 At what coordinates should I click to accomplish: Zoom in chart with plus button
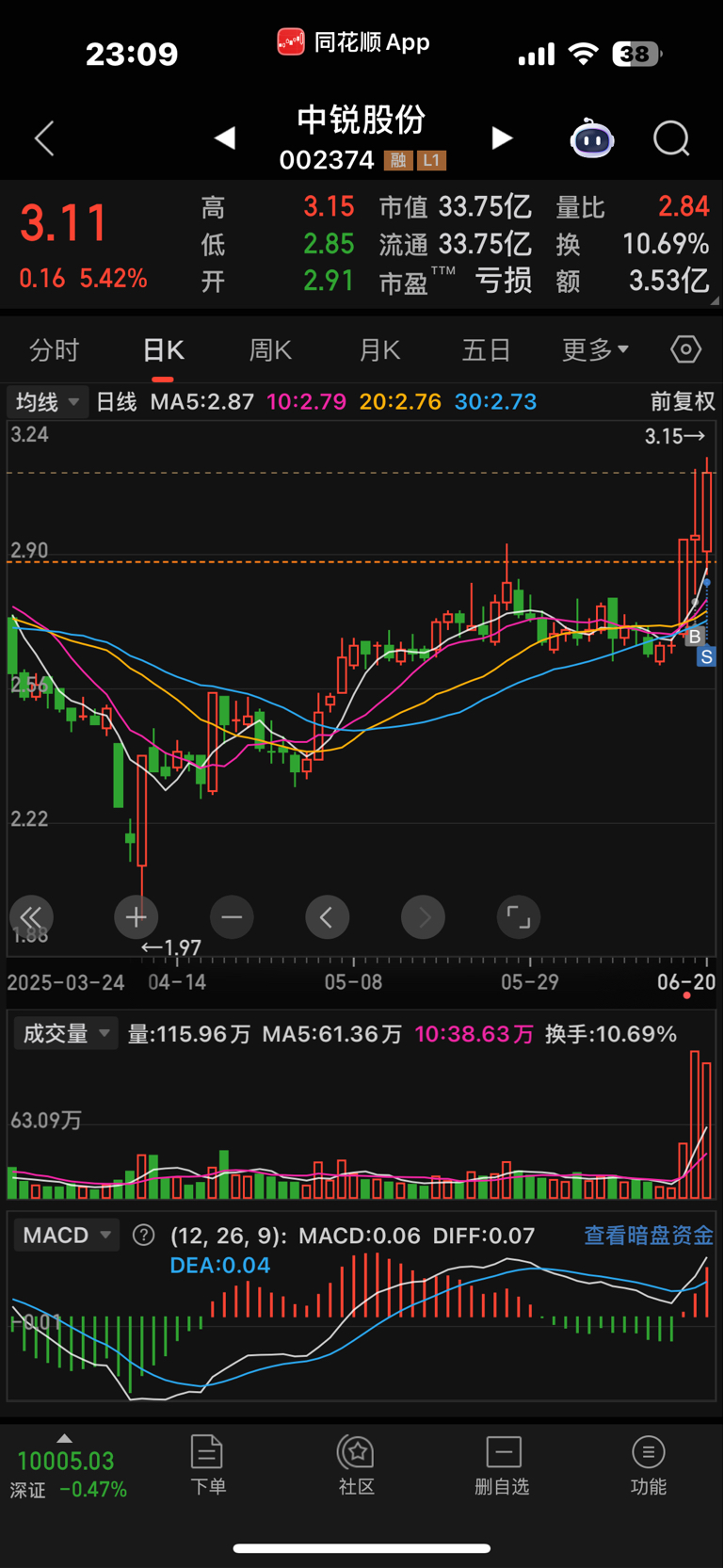tap(136, 917)
